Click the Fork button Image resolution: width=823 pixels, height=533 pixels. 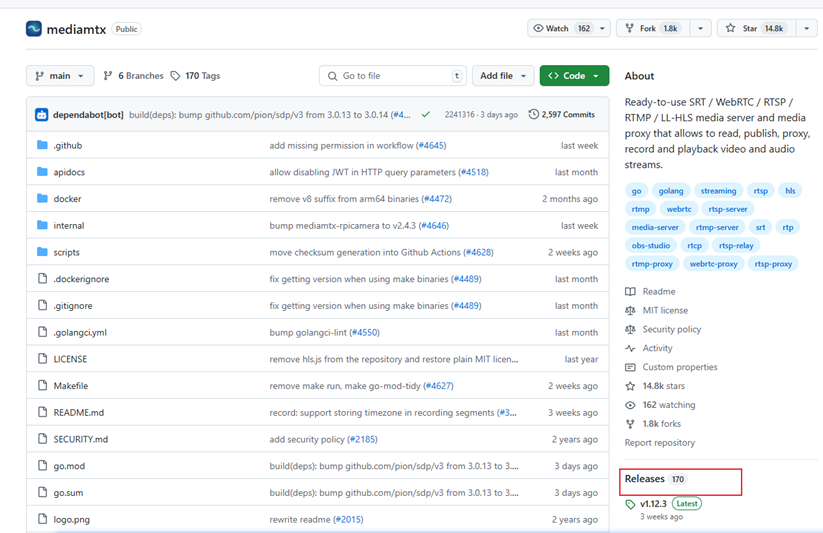(653, 28)
